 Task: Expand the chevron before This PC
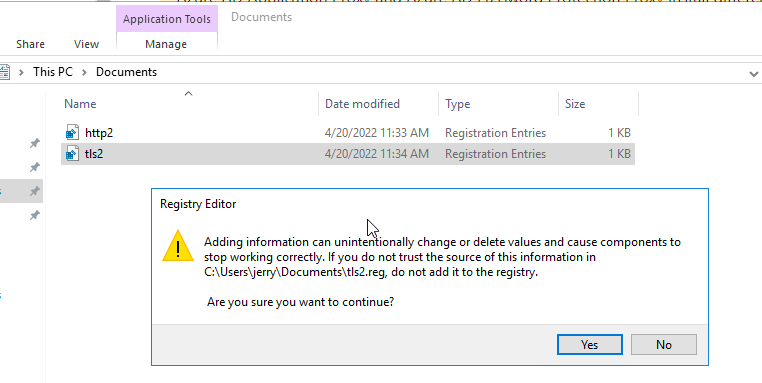click(x=21, y=72)
